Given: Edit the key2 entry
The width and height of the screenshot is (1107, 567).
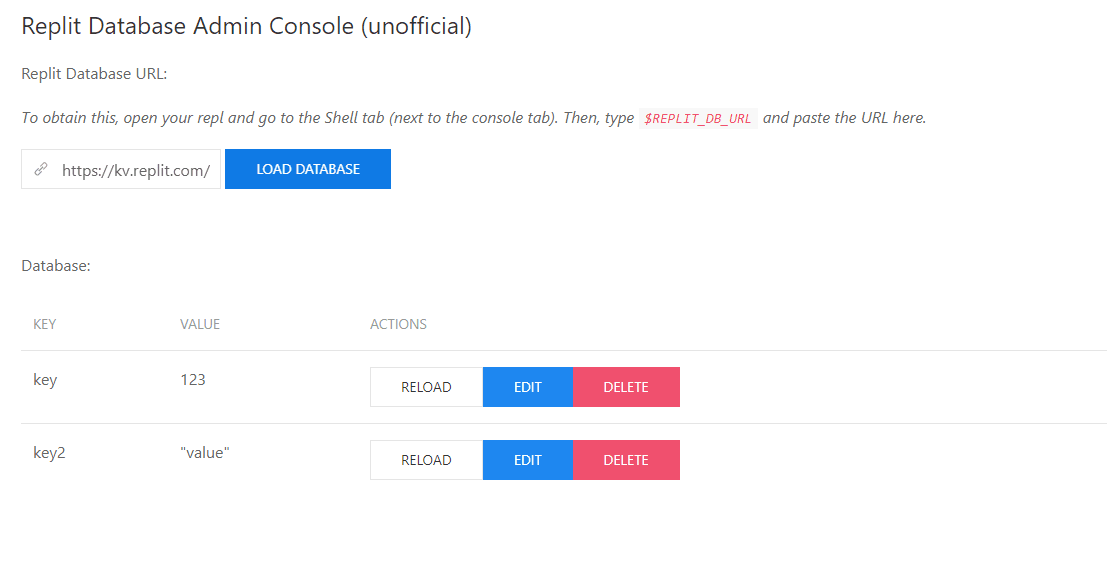Looking at the screenshot, I should point(527,460).
